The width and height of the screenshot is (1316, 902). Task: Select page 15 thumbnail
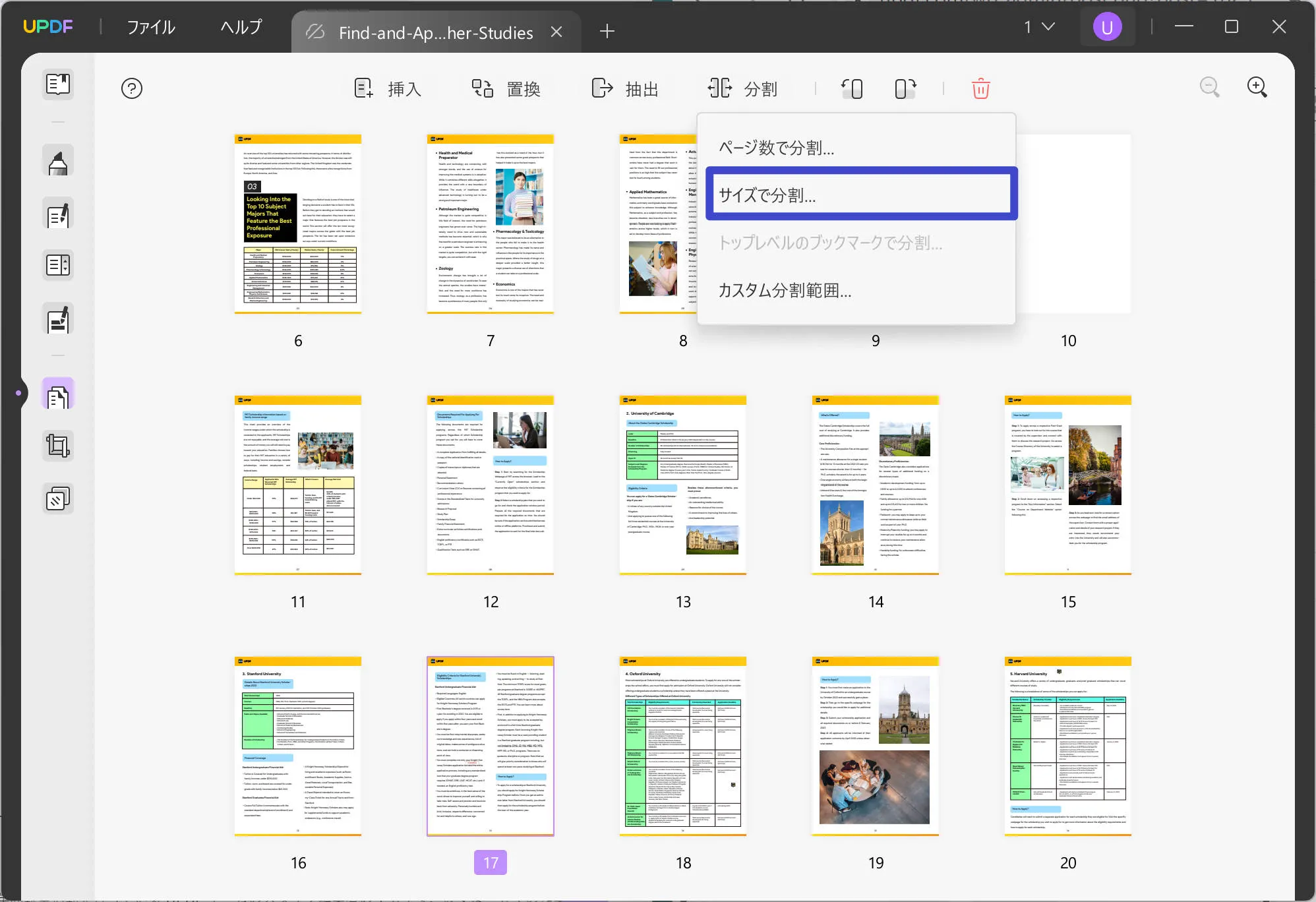[1068, 485]
